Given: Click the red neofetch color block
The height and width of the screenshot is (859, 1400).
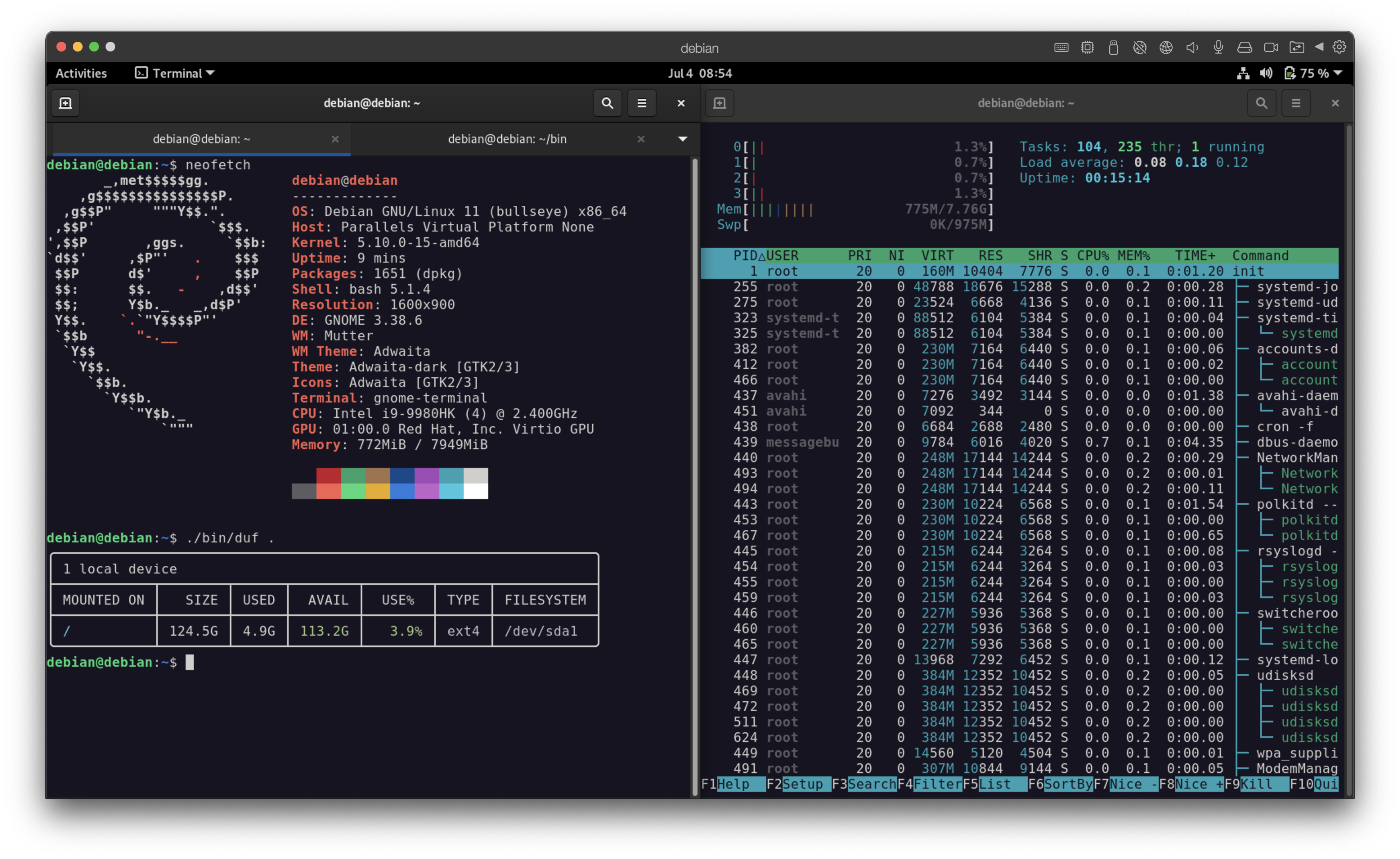Looking at the screenshot, I should coord(328,475).
